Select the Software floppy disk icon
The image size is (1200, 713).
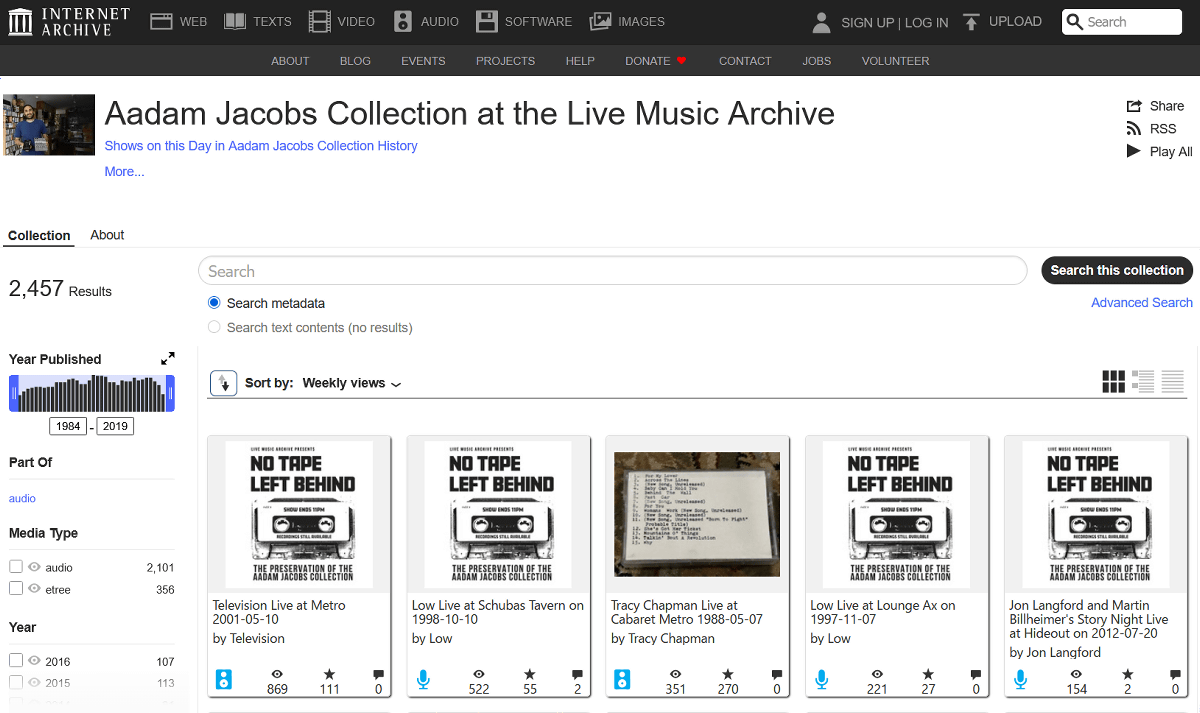tap(487, 21)
